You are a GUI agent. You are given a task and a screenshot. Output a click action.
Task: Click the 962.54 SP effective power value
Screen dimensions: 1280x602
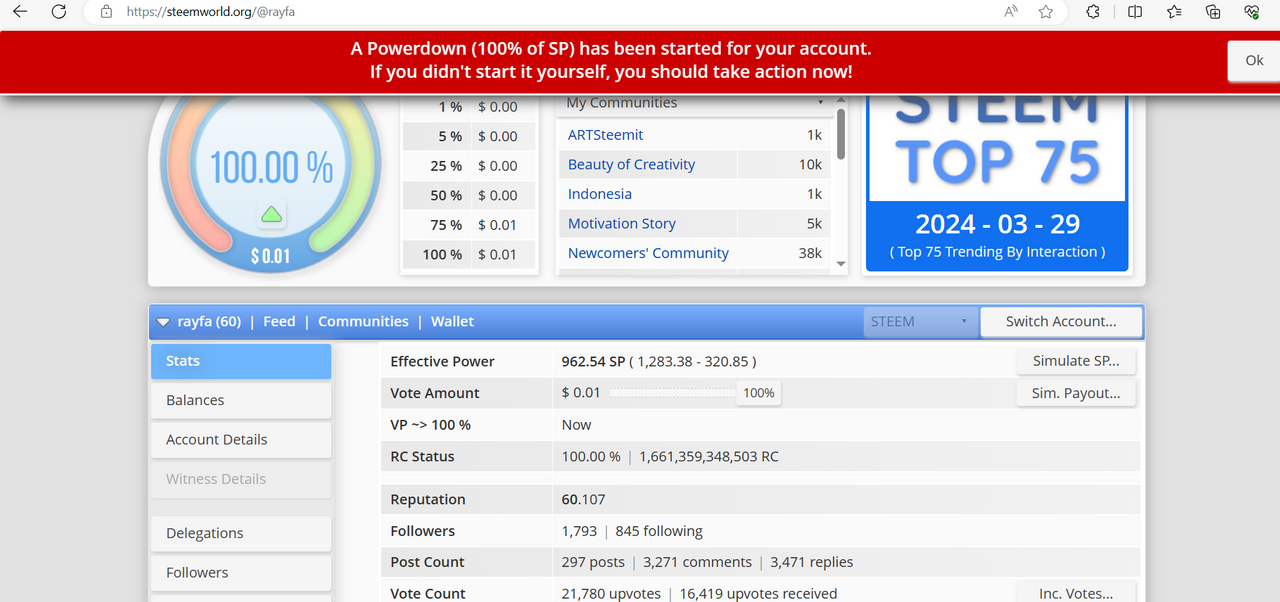coord(592,361)
